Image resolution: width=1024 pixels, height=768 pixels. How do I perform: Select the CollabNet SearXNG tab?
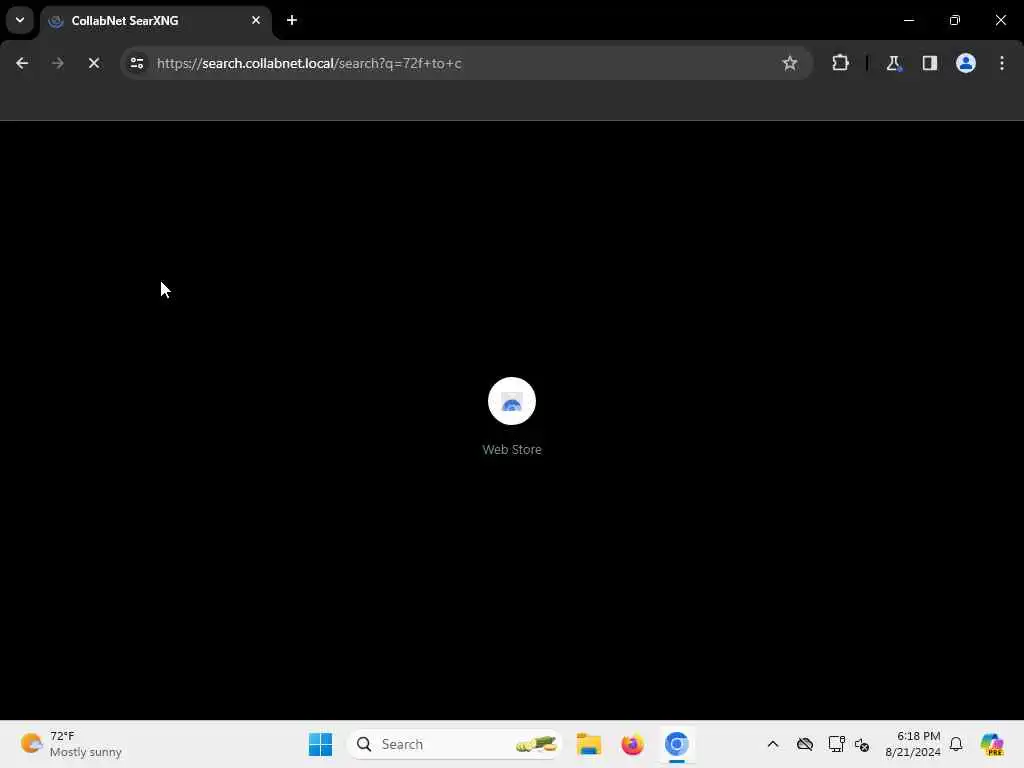155,21
